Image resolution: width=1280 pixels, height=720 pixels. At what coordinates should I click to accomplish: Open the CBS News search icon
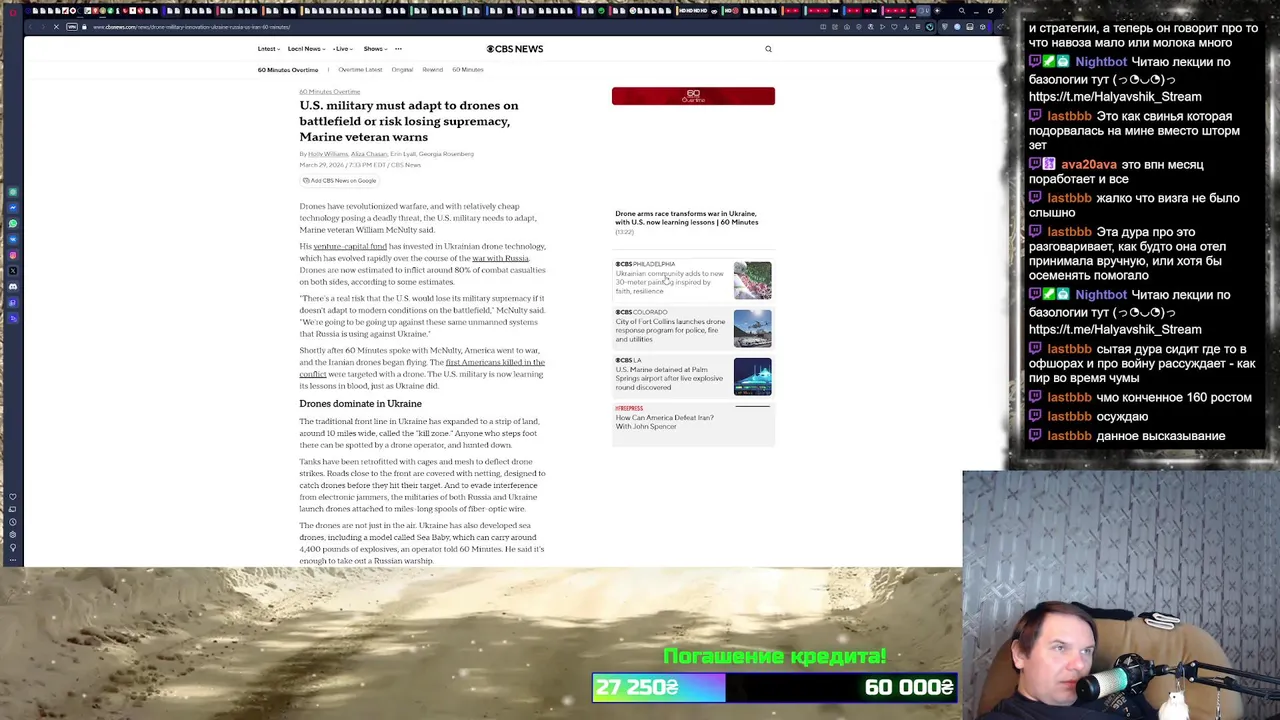click(768, 49)
